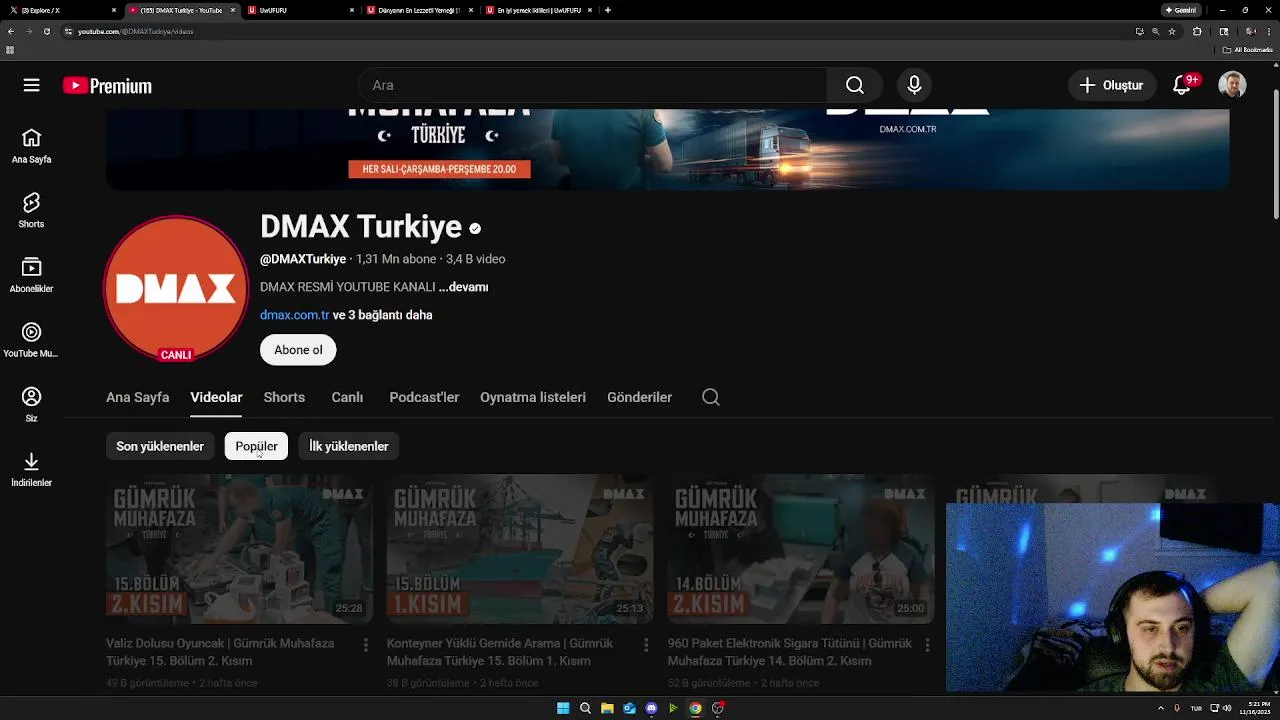The height and width of the screenshot is (720, 1280).
Task: Open 15.Bölüm 2.Kısım video thumbnail
Action: [239, 549]
